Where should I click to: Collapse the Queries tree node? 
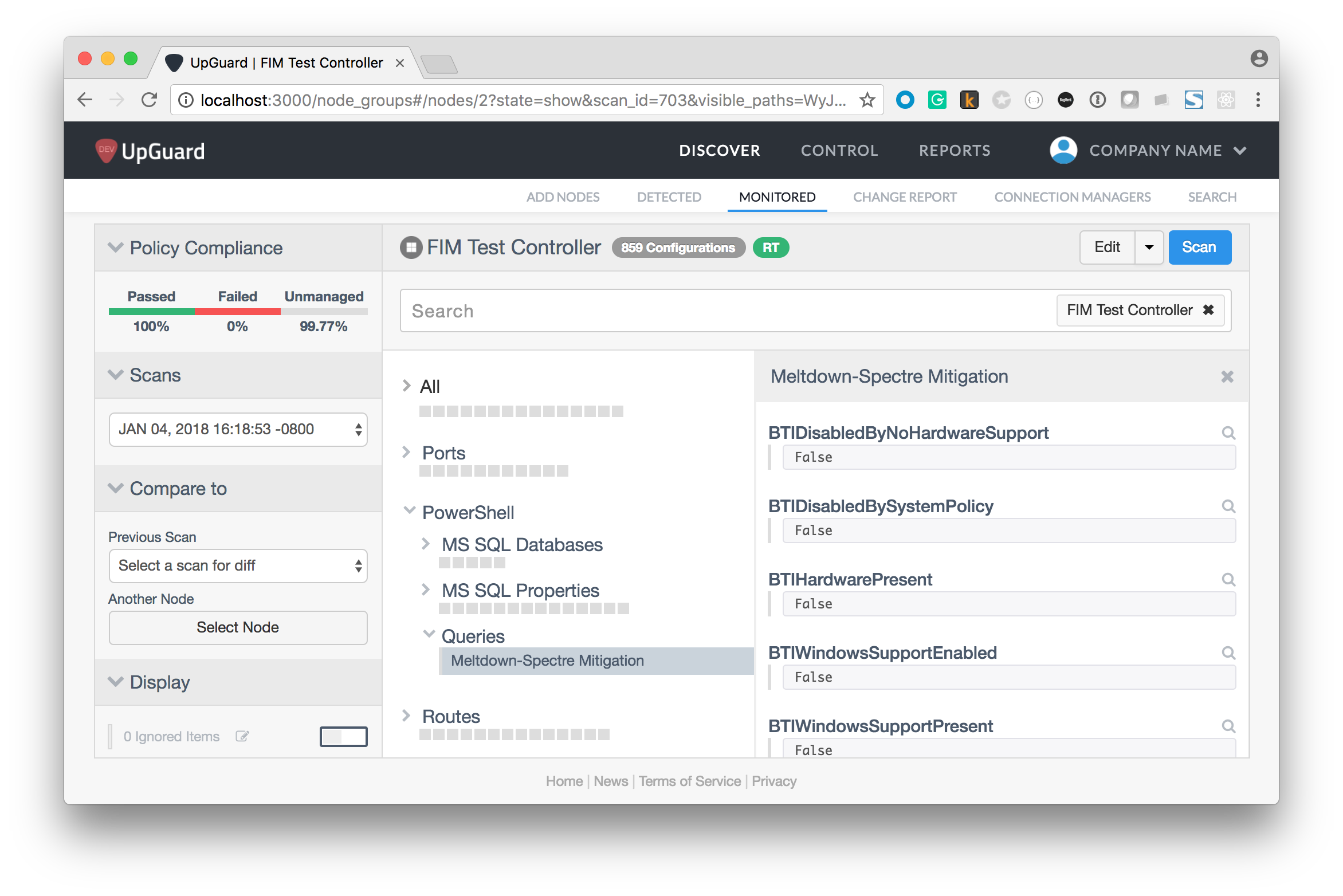click(429, 635)
